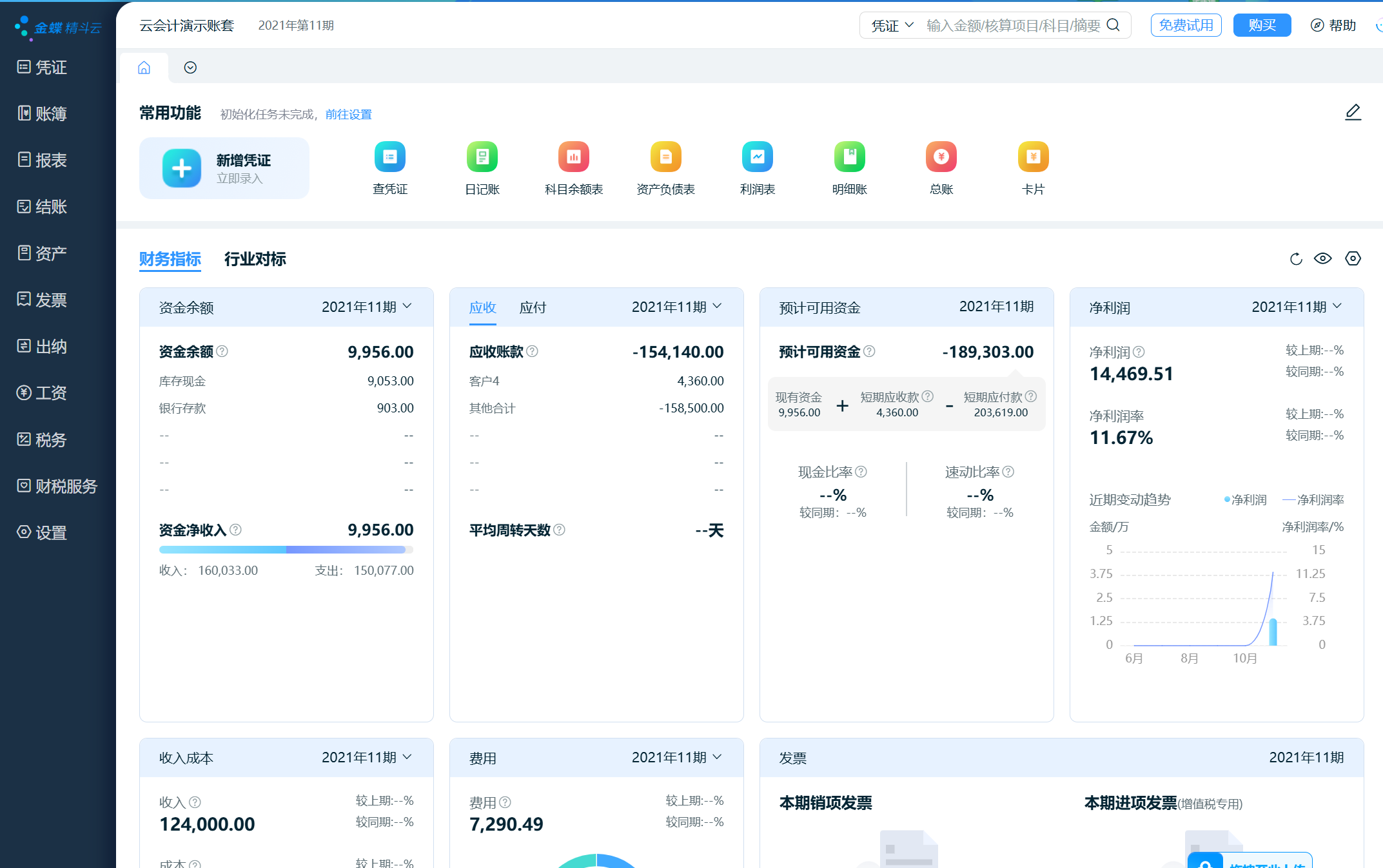
Task: Open the 总账 shortcut icon
Action: [941, 157]
